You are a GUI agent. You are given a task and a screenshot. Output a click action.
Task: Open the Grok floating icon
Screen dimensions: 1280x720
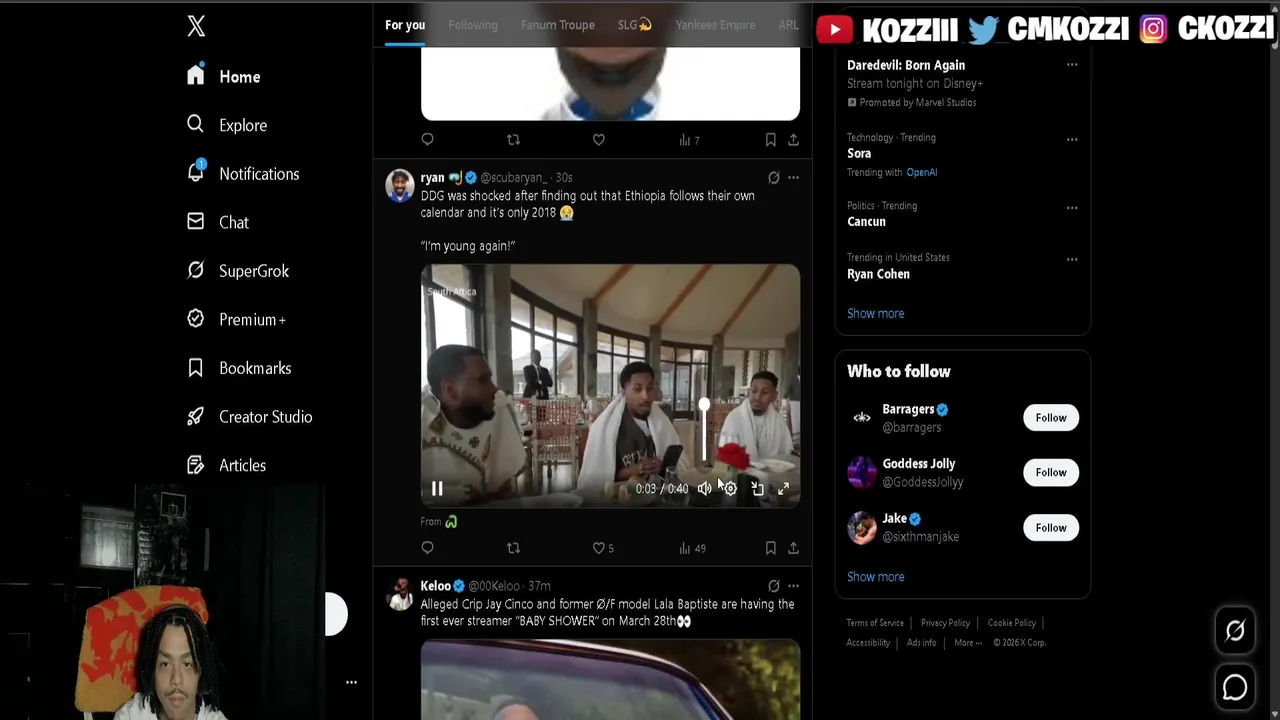point(1235,630)
